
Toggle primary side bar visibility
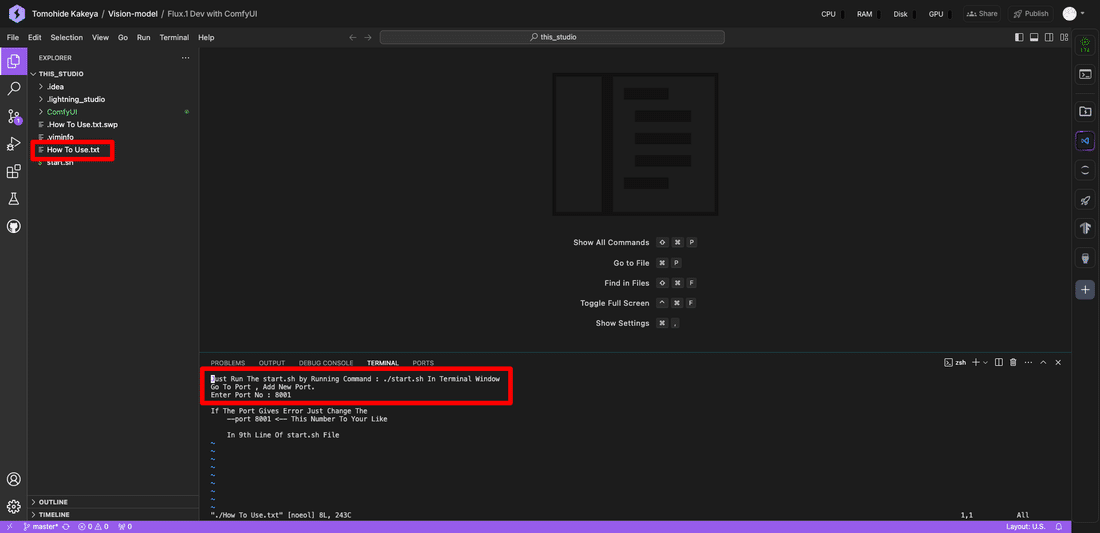coord(1019,37)
